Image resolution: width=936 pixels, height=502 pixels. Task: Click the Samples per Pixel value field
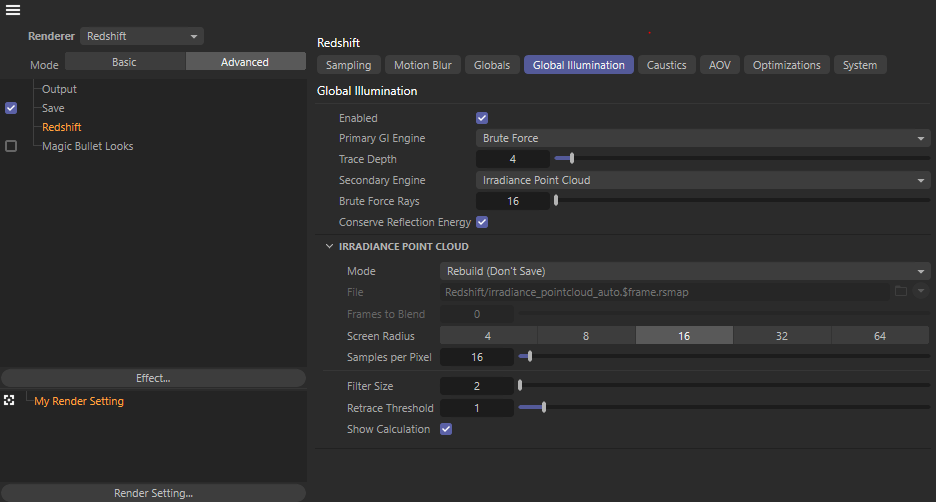tap(476, 357)
